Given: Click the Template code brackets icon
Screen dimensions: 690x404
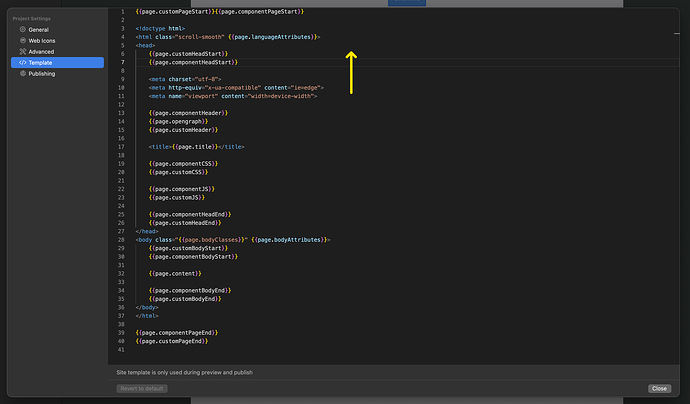Looking at the screenshot, I should point(20,63).
